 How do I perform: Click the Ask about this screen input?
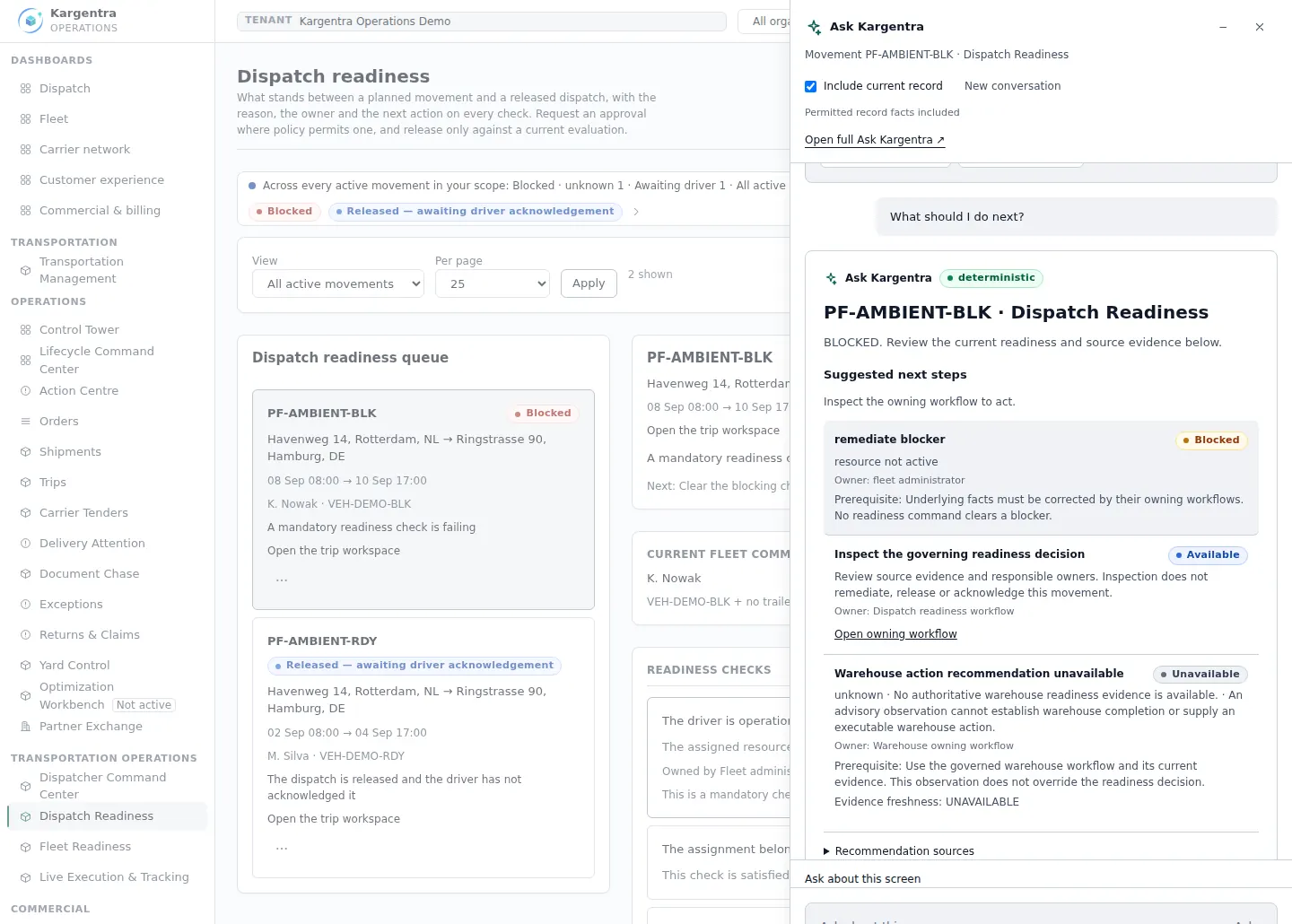click(1041, 913)
